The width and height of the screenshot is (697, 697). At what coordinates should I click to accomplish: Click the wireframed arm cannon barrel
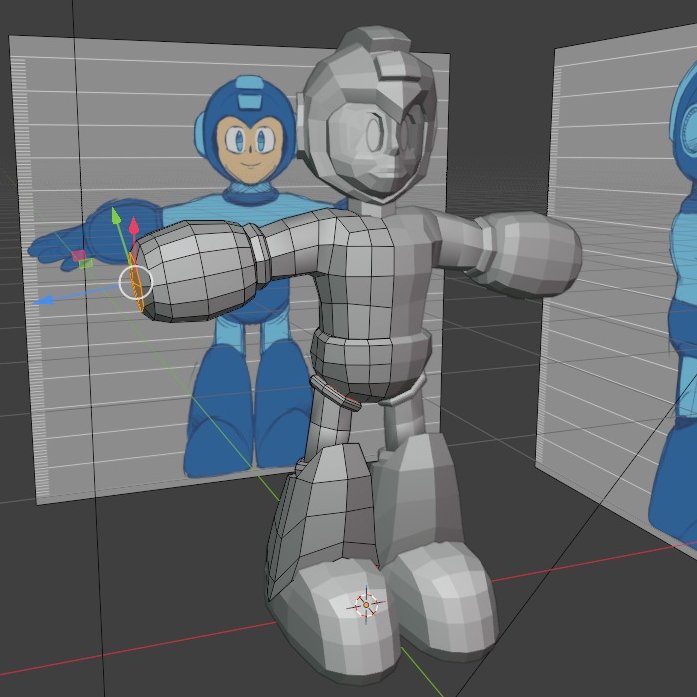tap(196, 270)
